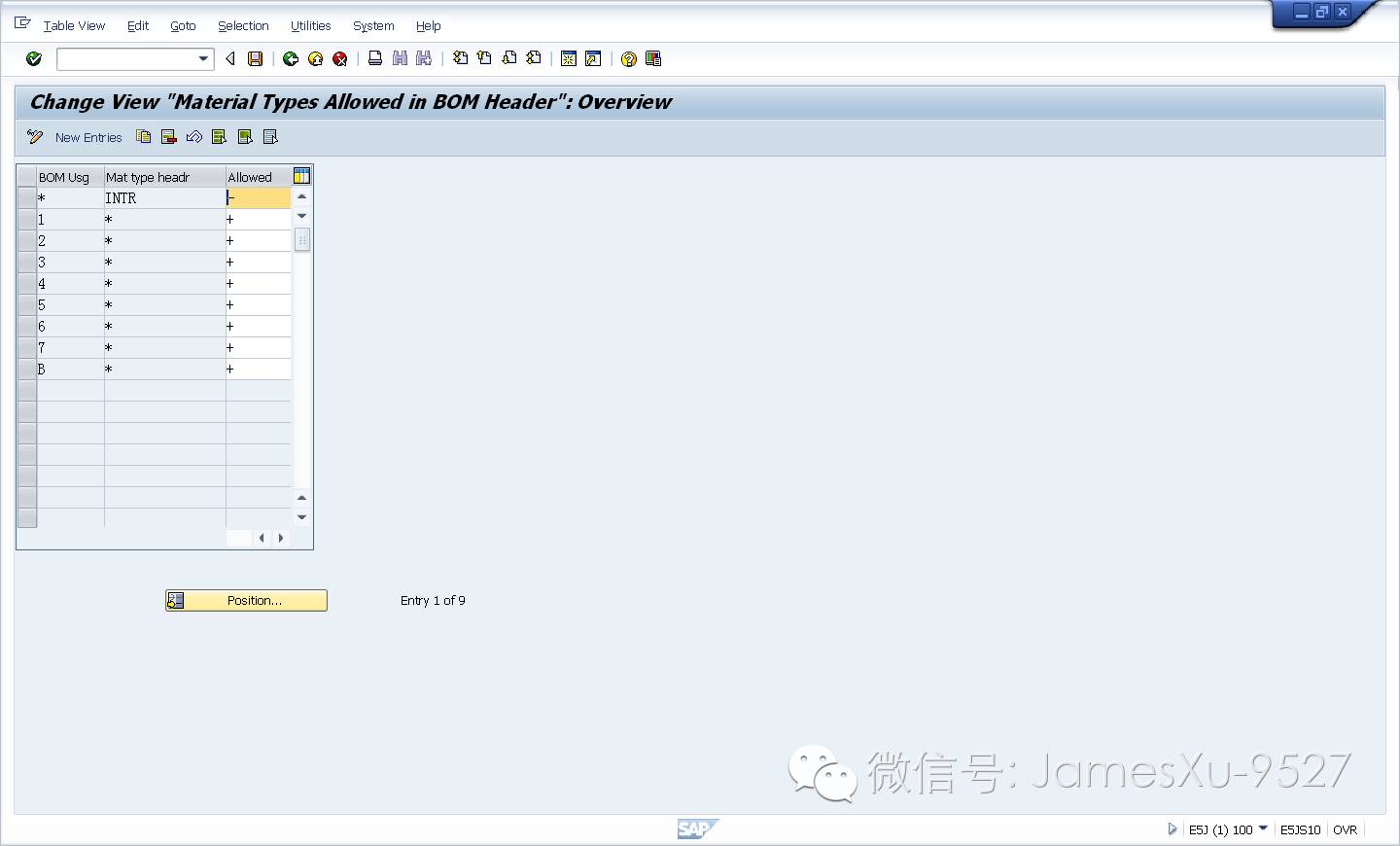Click the vertical scrollbar thumb in table
The image size is (1400, 846).
(302, 239)
